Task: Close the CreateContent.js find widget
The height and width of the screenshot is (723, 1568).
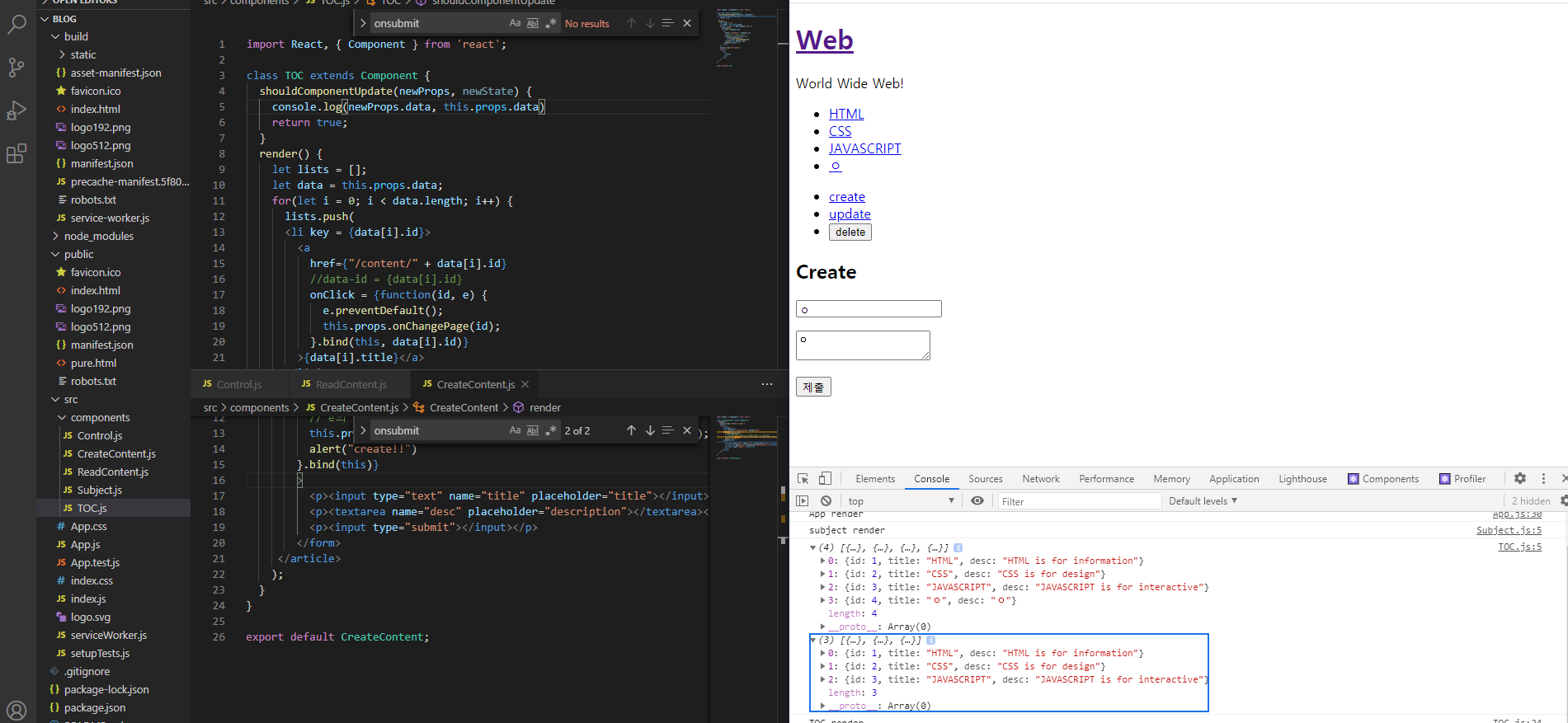Action: (687, 430)
